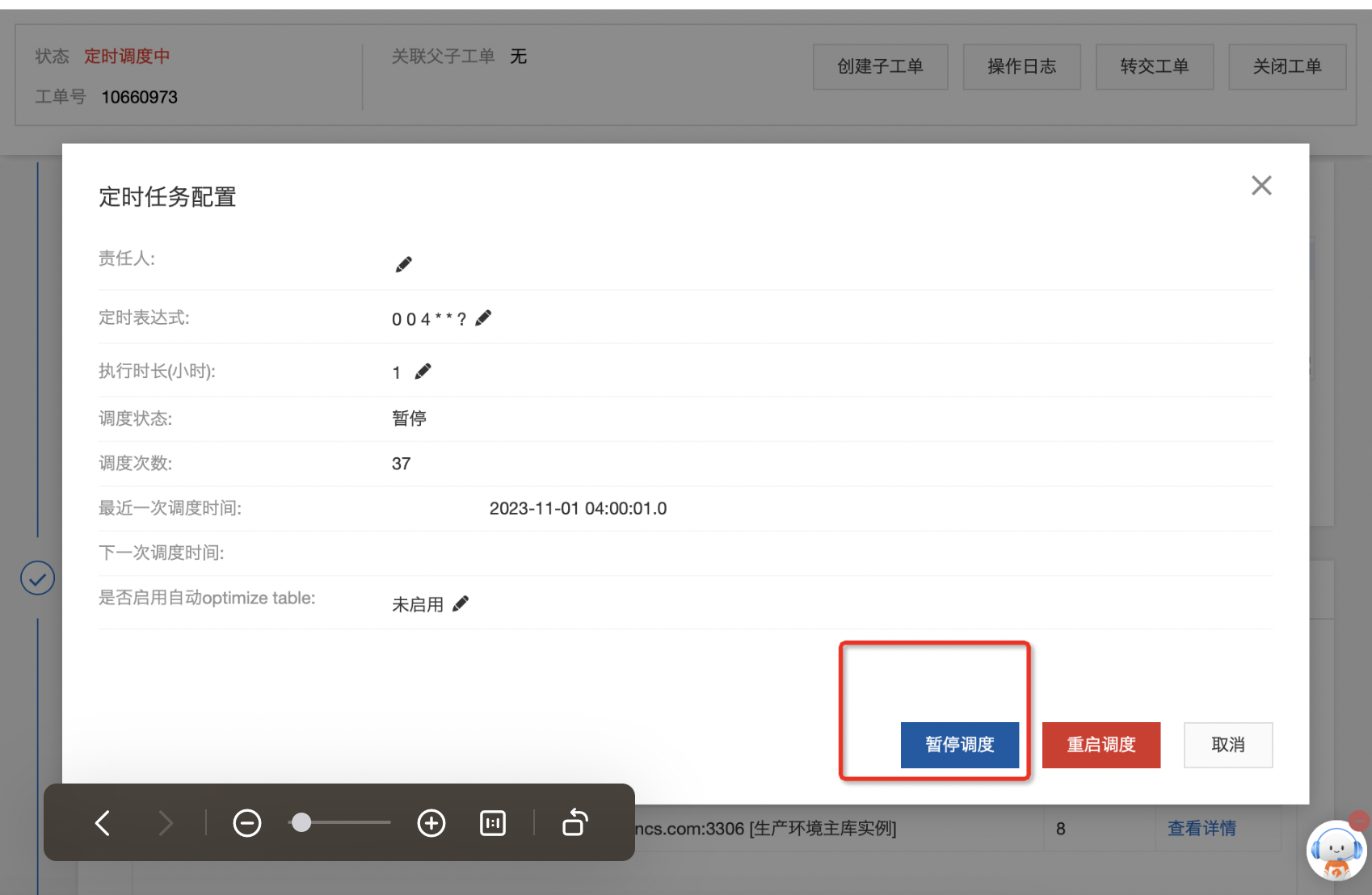
Task: Click the 执行时长 value 1
Action: [397, 372]
